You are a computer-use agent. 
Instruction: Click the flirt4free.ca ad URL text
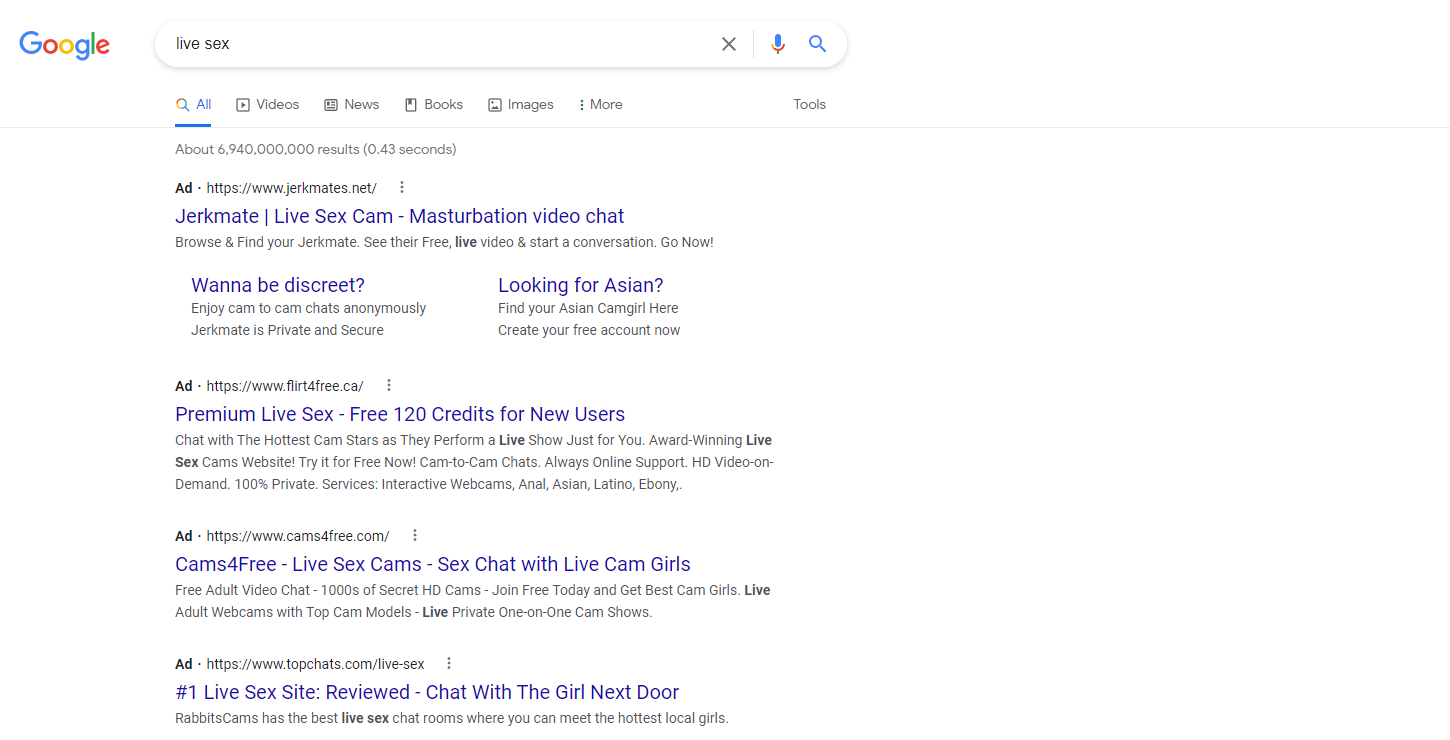[285, 386]
